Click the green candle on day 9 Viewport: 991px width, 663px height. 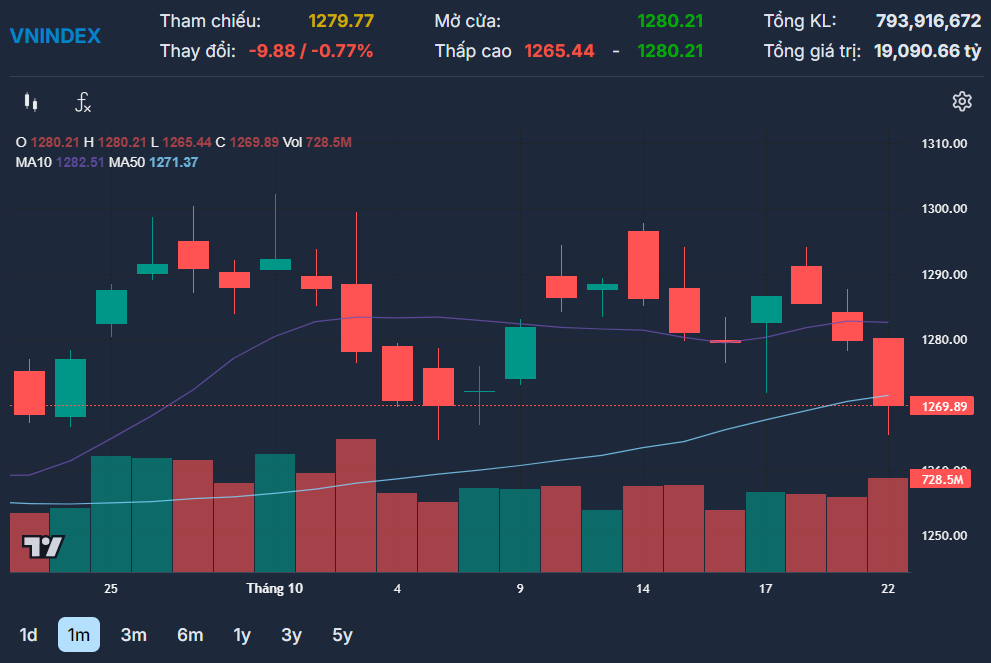click(520, 353)
